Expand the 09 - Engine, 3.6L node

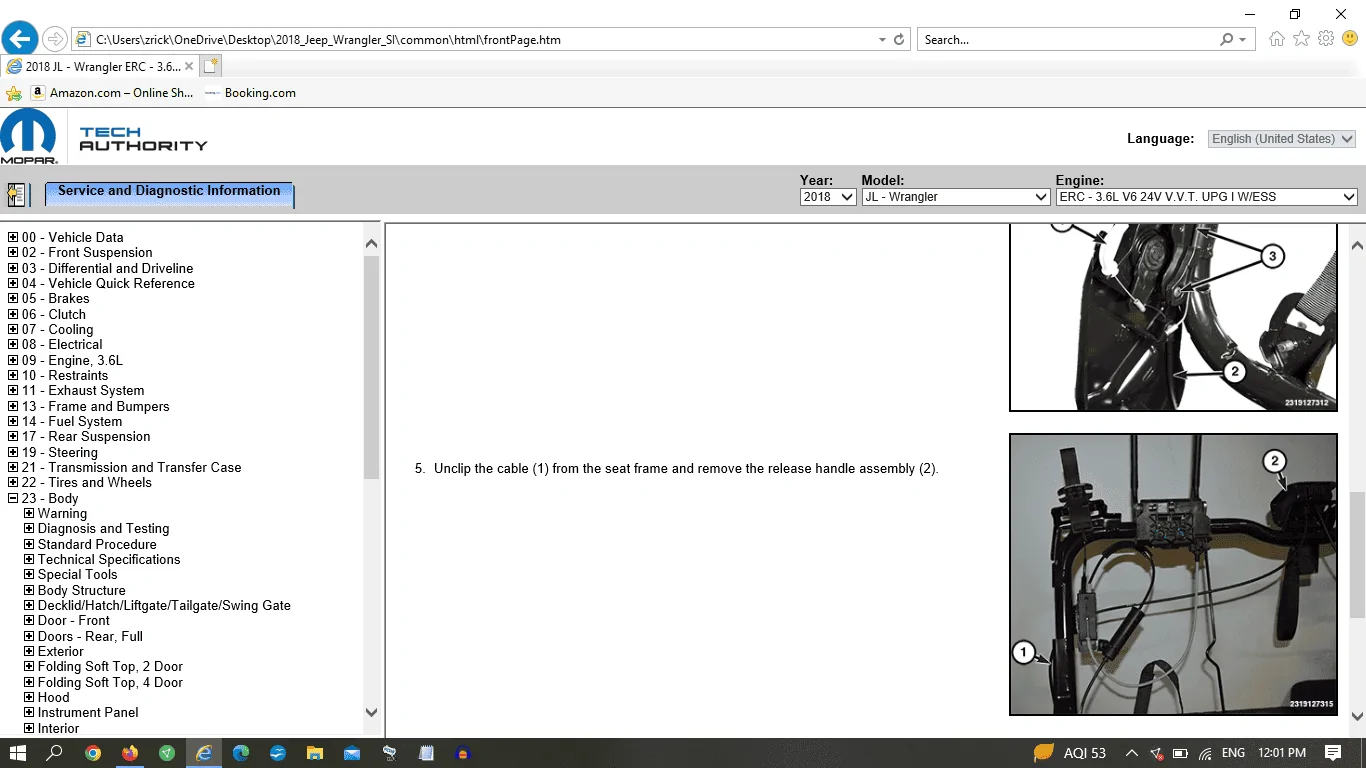coord(13,360)
